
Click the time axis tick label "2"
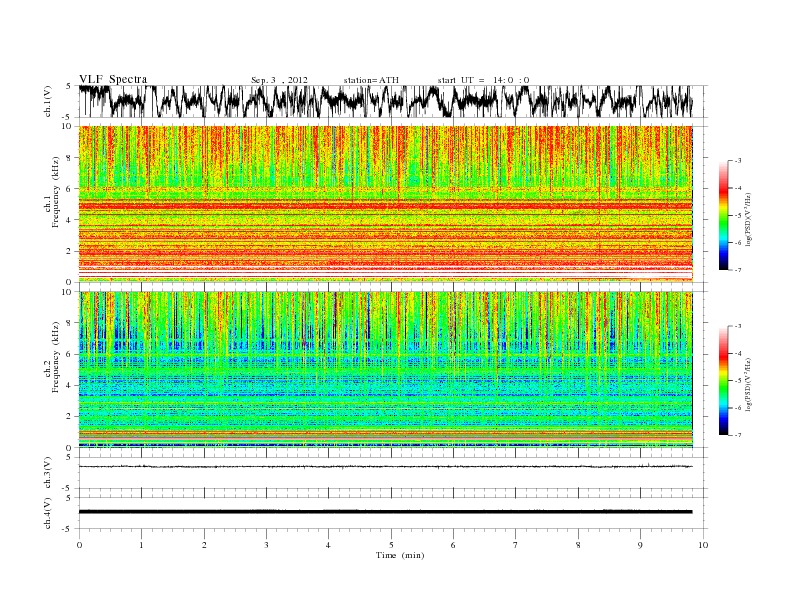click(204, 545)
